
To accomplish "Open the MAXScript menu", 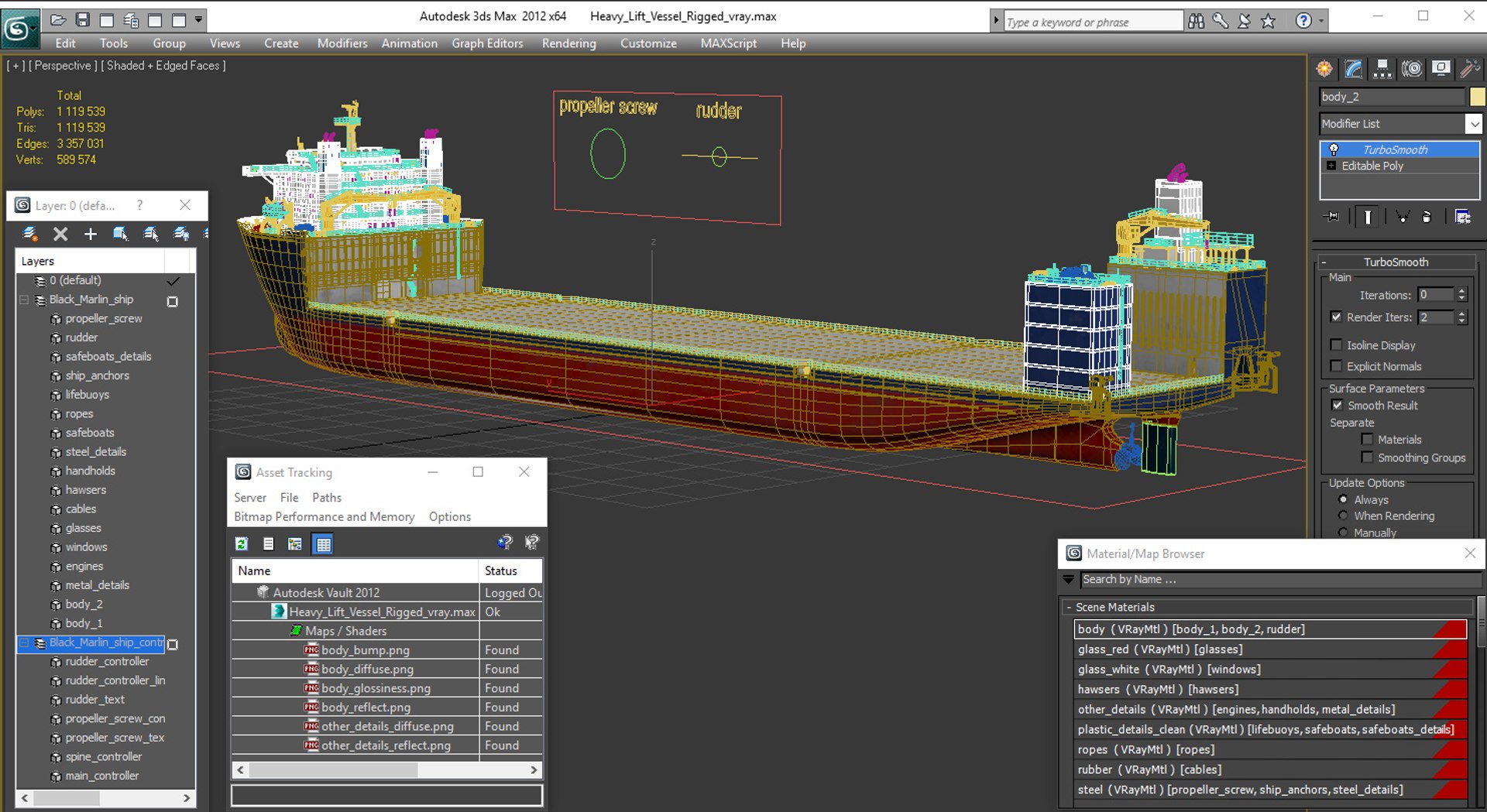I will [729, 43].
